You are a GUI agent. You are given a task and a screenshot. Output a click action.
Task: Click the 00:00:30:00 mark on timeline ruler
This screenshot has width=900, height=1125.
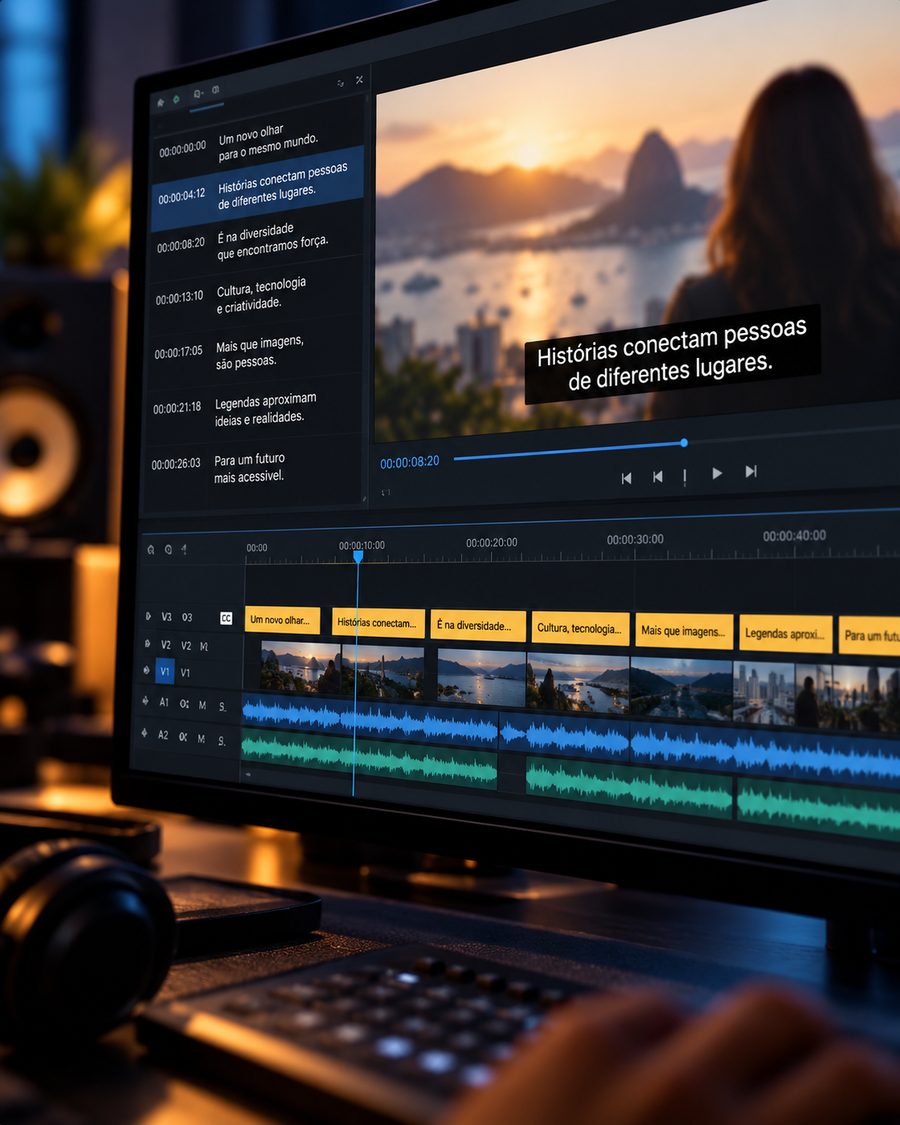(x=635, y=539)
